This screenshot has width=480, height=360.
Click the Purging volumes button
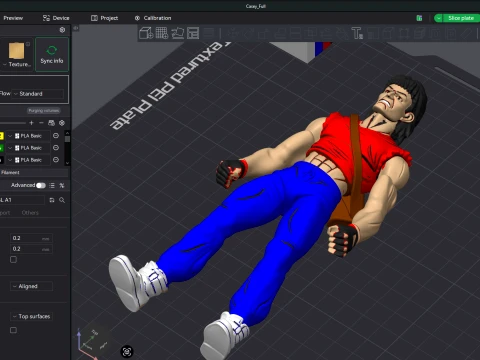click(44, 110)
